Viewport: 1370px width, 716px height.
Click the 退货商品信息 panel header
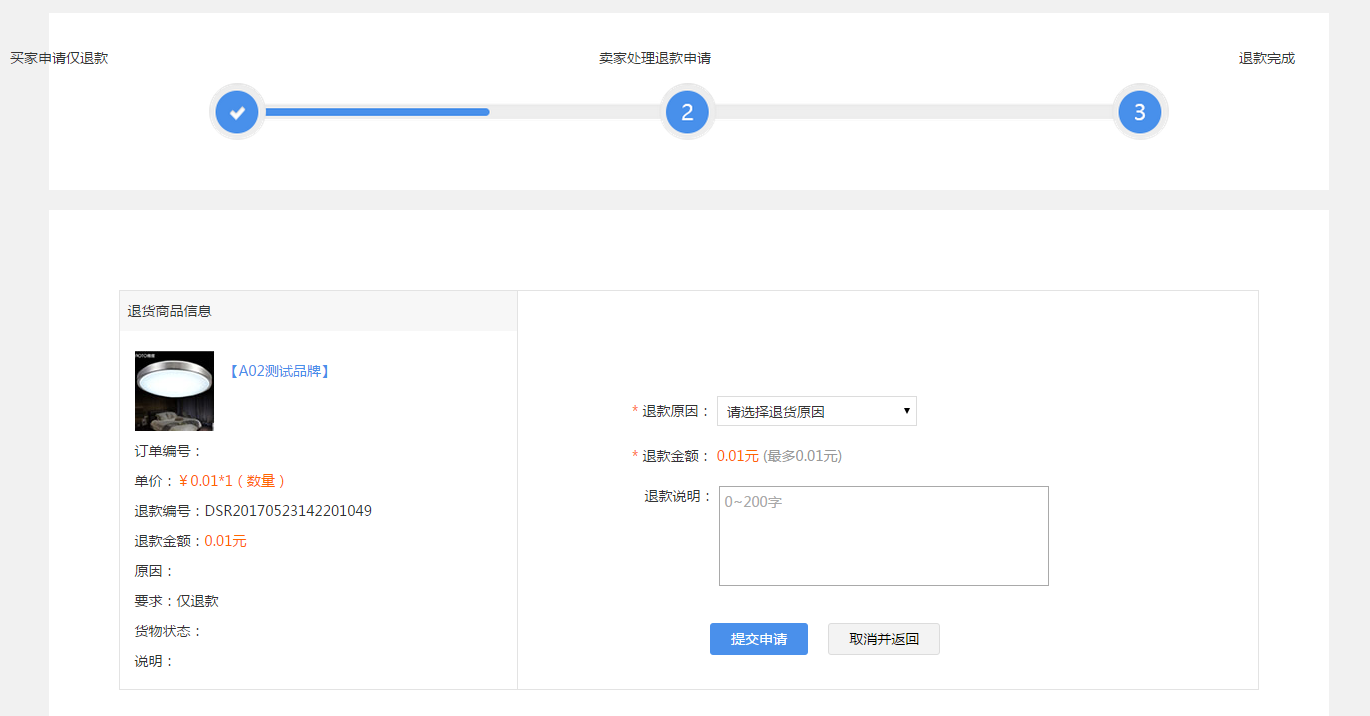pyautogui.click(x=318, y=311)
